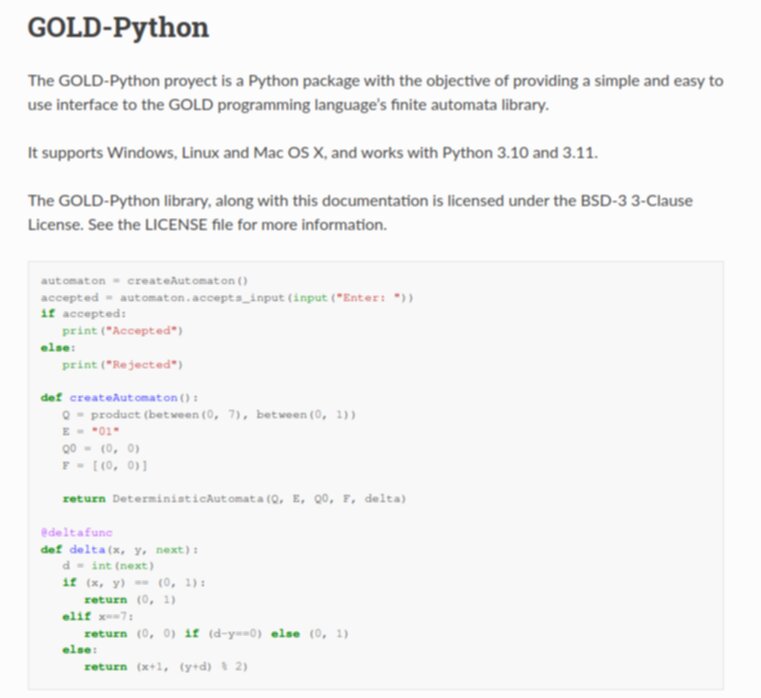Click the GOLD-Python page heading
The height and width of the screenshot is (698, 761).
118,28
